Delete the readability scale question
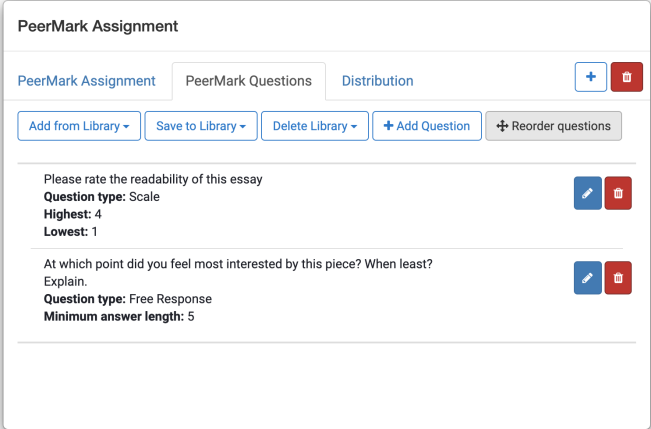651x429 pixels. coord(618,194)
